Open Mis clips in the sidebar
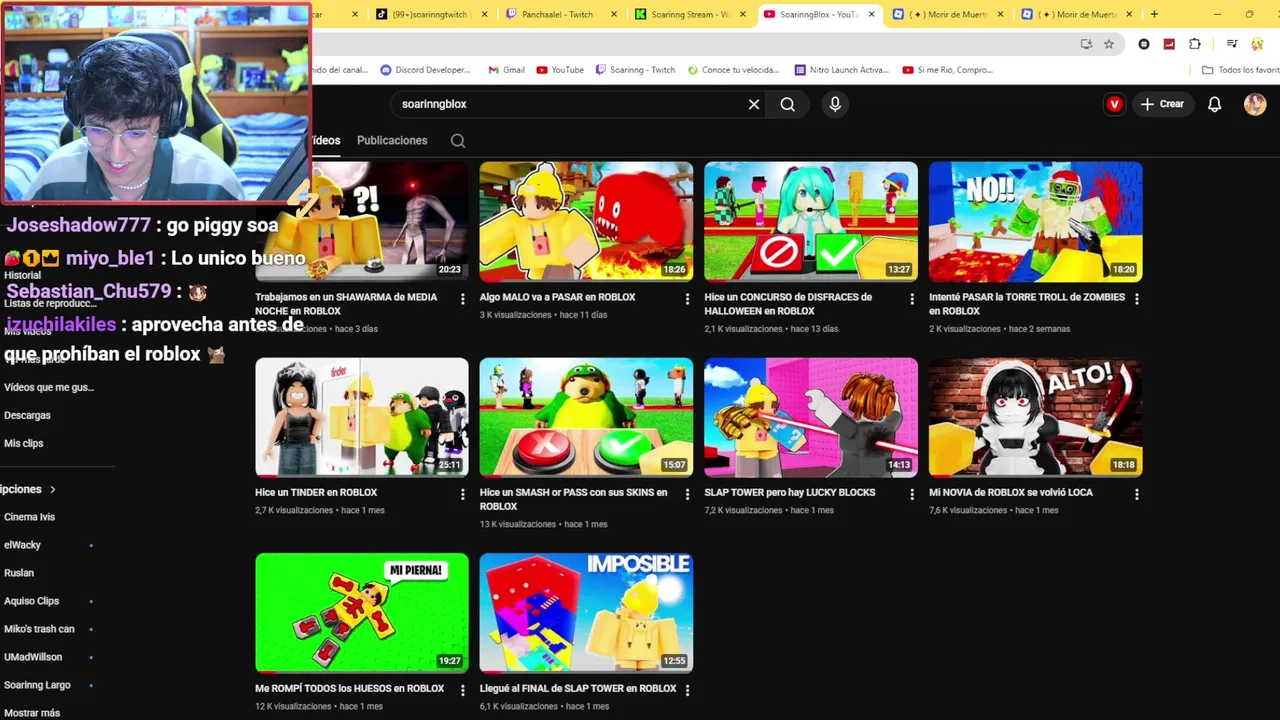1280x720 pixels. tap(24, 443)
